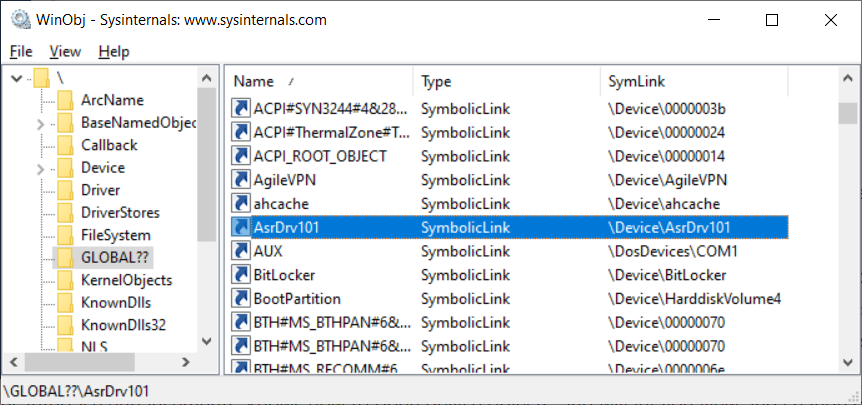Click the BitLocker symbolic link icon
This screenshot has height=405, width=862.
click(241, 275)
